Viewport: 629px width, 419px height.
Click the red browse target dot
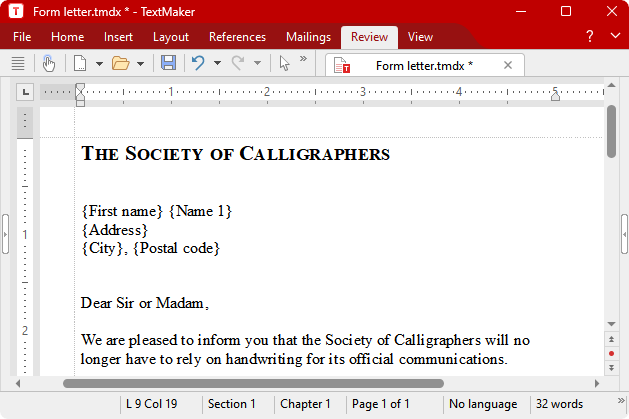click(611, 354)
